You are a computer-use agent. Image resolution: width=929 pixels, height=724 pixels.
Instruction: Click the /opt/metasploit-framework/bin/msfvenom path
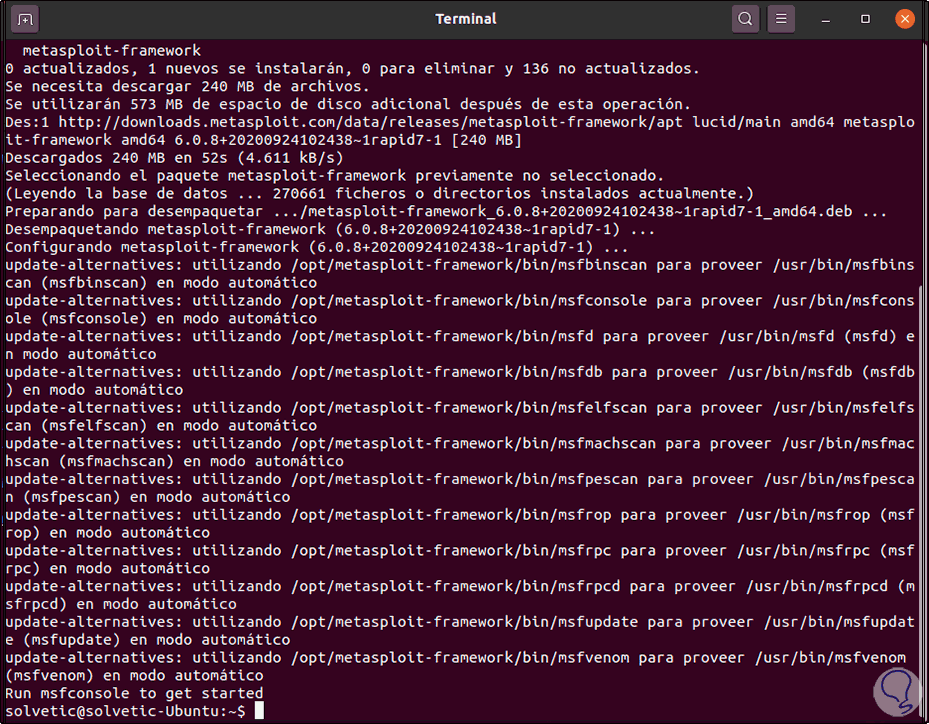[460, 658]
